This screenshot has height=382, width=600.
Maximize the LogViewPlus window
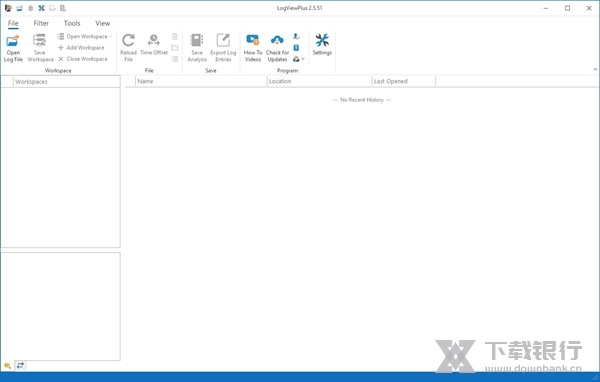(x=567, y=8)
